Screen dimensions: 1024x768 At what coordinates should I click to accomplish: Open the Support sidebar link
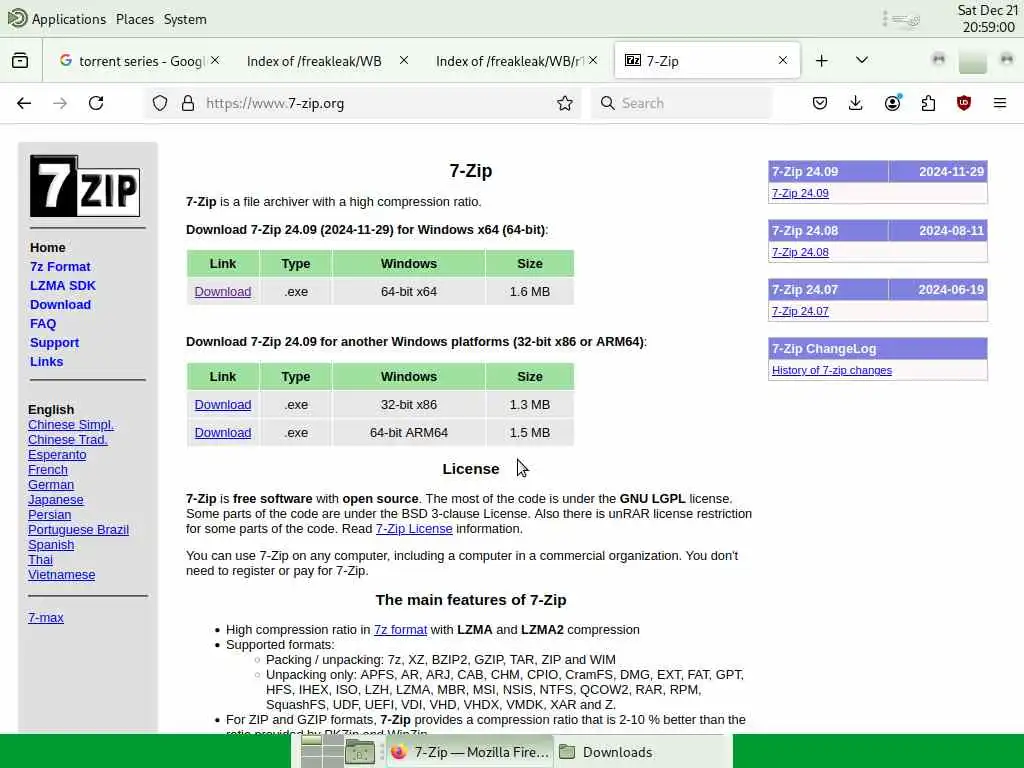point(54,342)
